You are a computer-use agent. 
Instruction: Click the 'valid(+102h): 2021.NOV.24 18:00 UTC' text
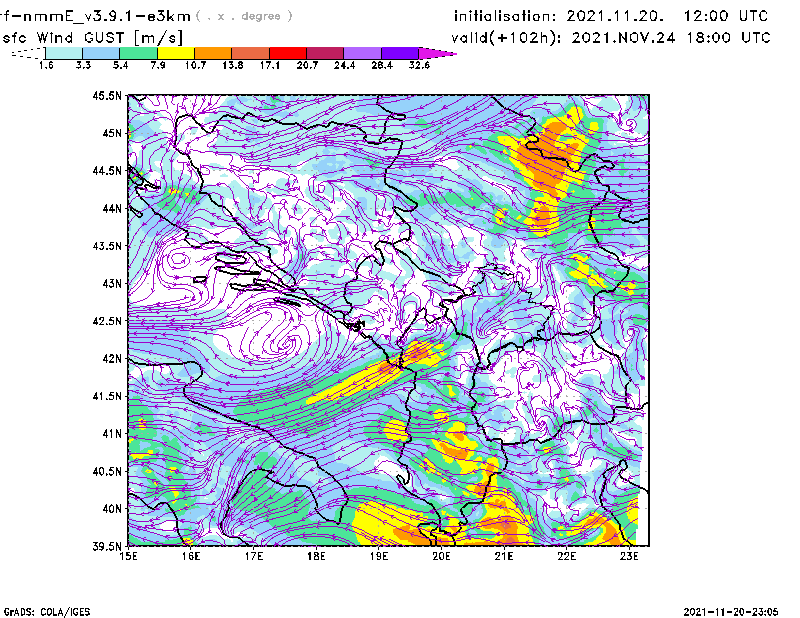point(611,38)
